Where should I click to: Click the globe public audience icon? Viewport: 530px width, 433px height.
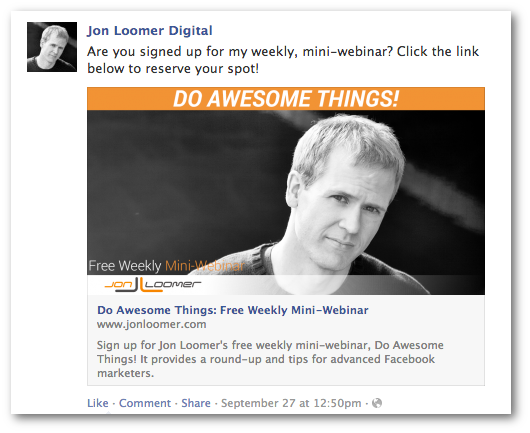point(377,403)
